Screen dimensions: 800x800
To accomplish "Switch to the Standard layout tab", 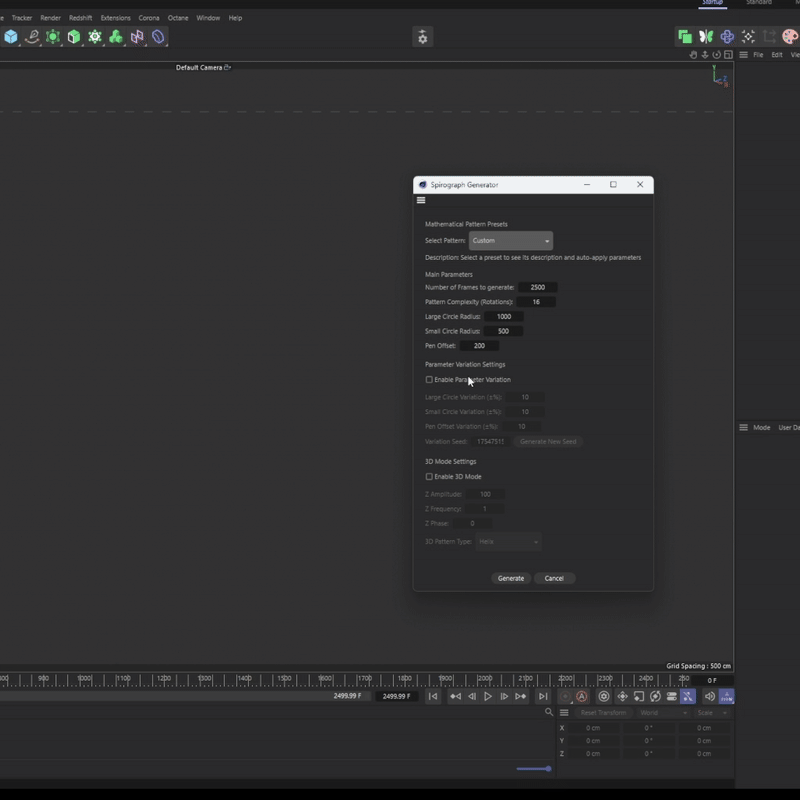I will pos(759,3).
